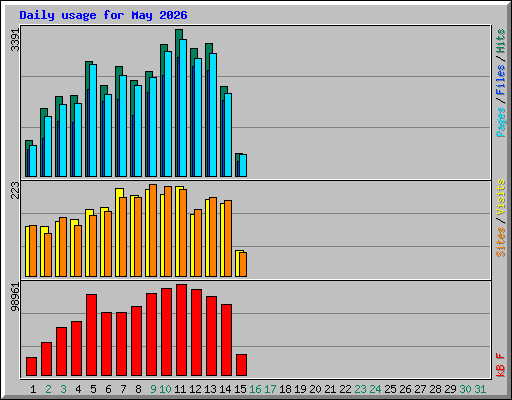Click day label 15 on the axis
The height and width of the screenshot is (400, 512).
point(240,389)
